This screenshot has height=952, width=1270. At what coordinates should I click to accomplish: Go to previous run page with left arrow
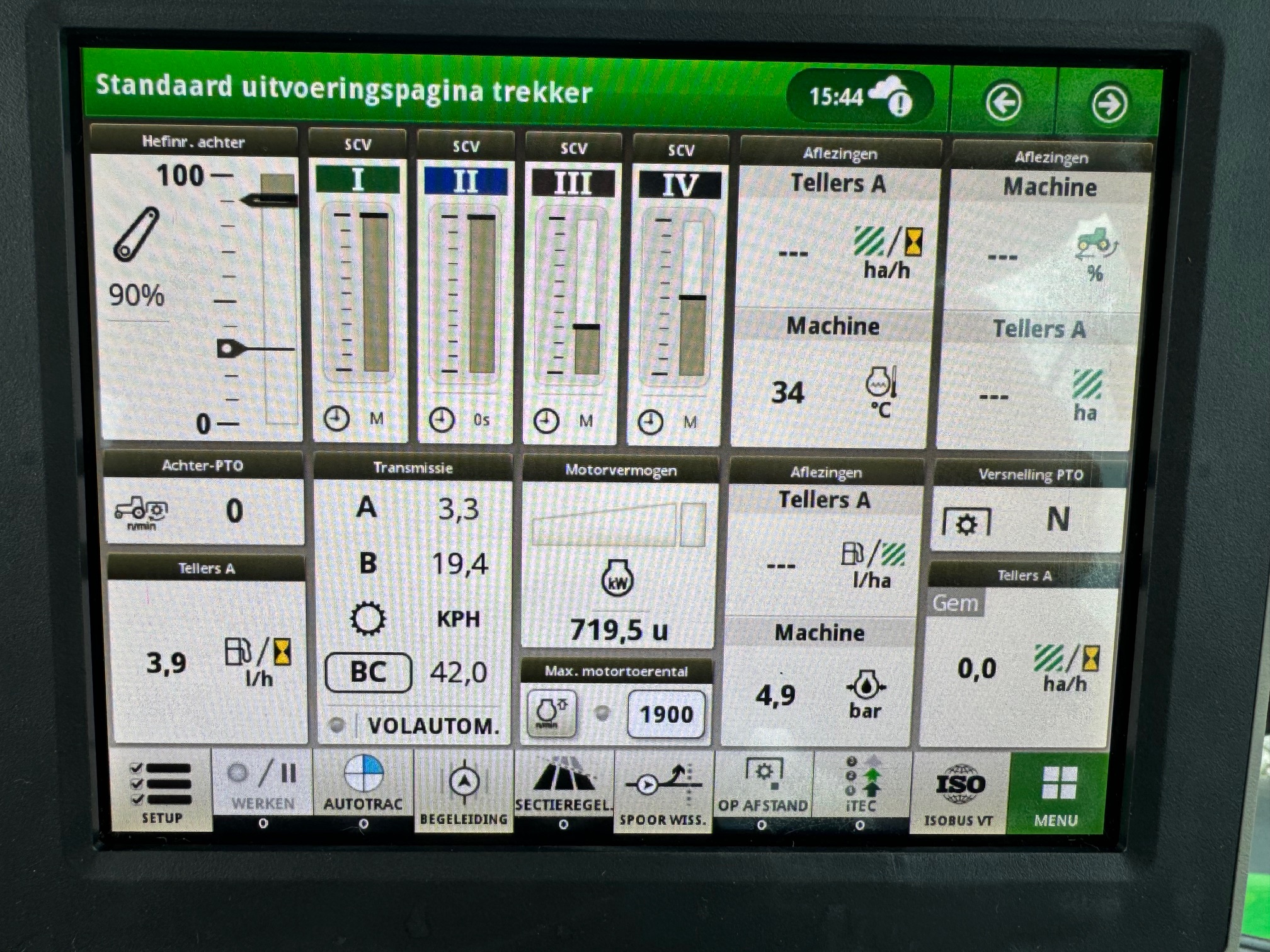(1003, 101)
